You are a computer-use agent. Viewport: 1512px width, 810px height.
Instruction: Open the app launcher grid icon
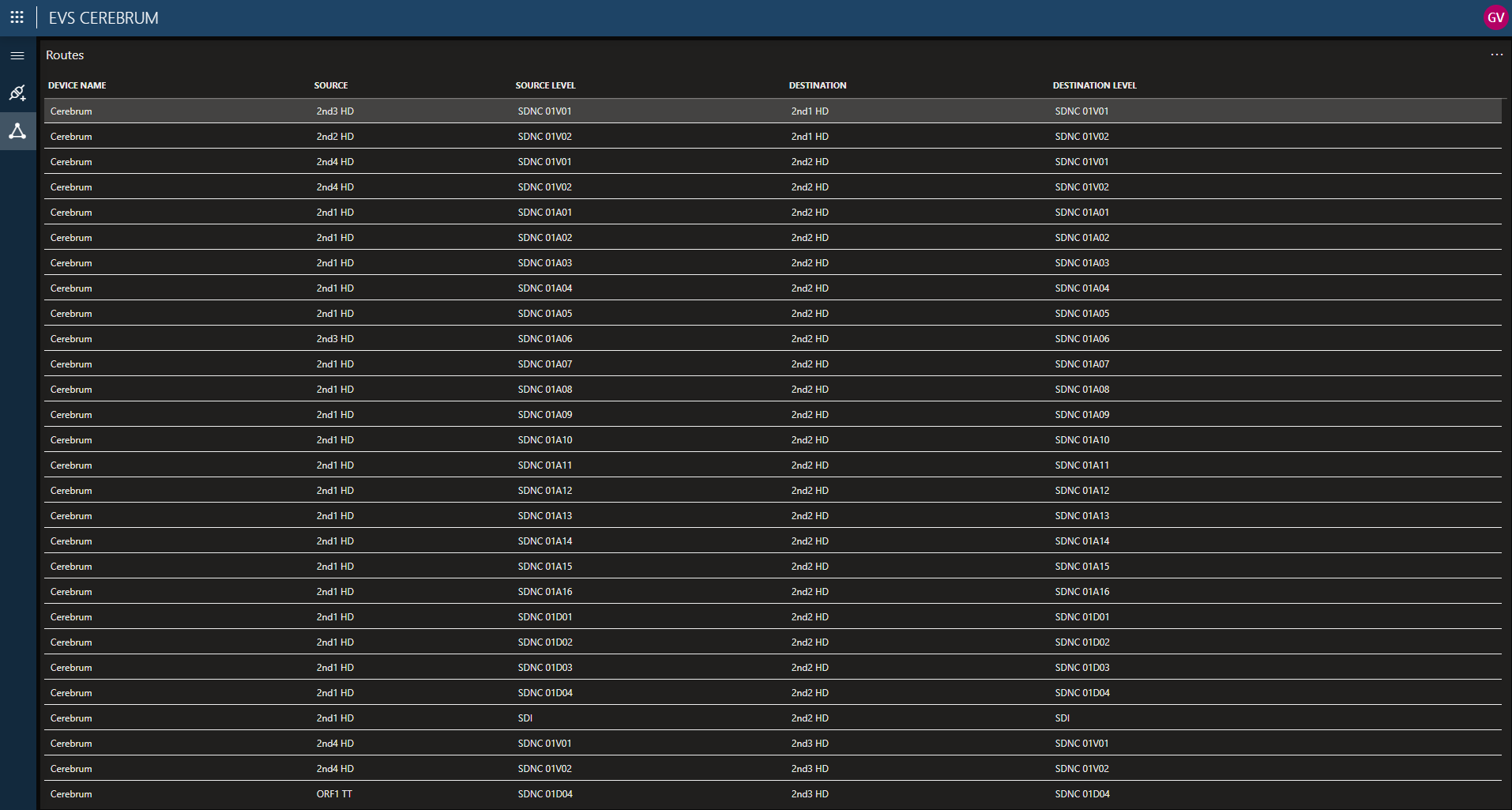coord(17,17)
